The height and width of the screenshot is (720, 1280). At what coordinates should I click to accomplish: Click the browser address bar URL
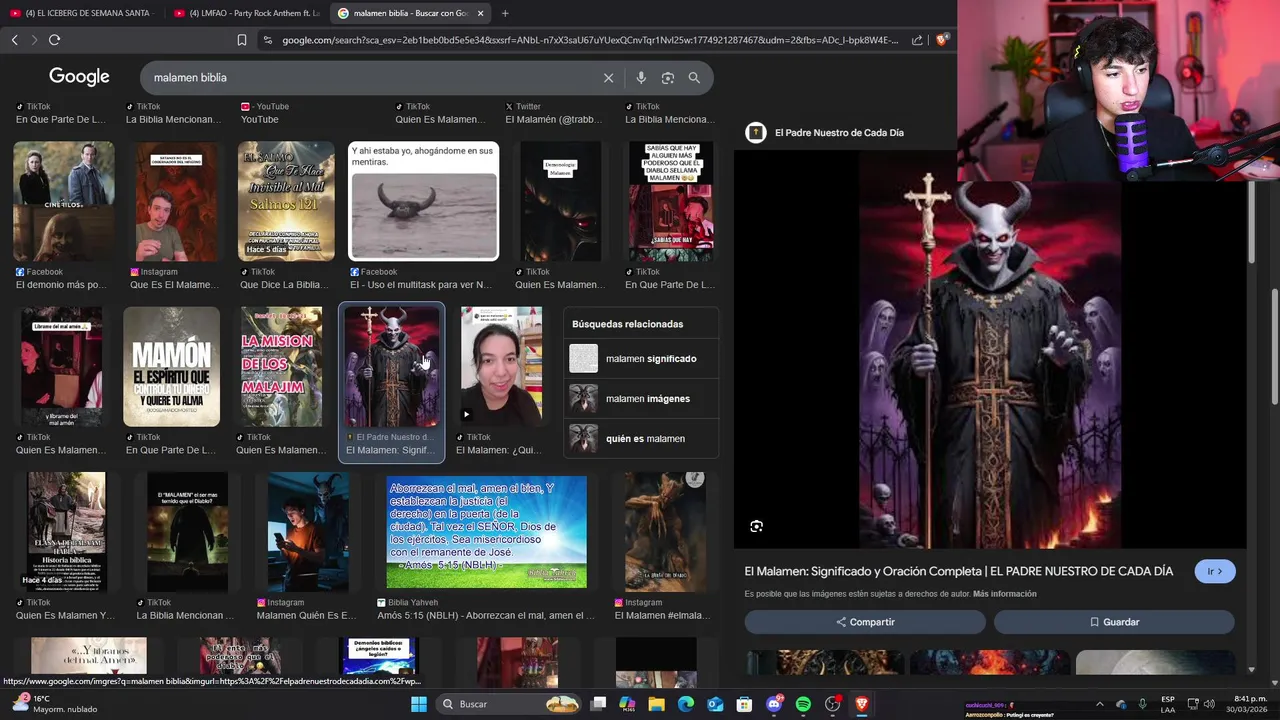pyautogui.click(x=590, y=40)
